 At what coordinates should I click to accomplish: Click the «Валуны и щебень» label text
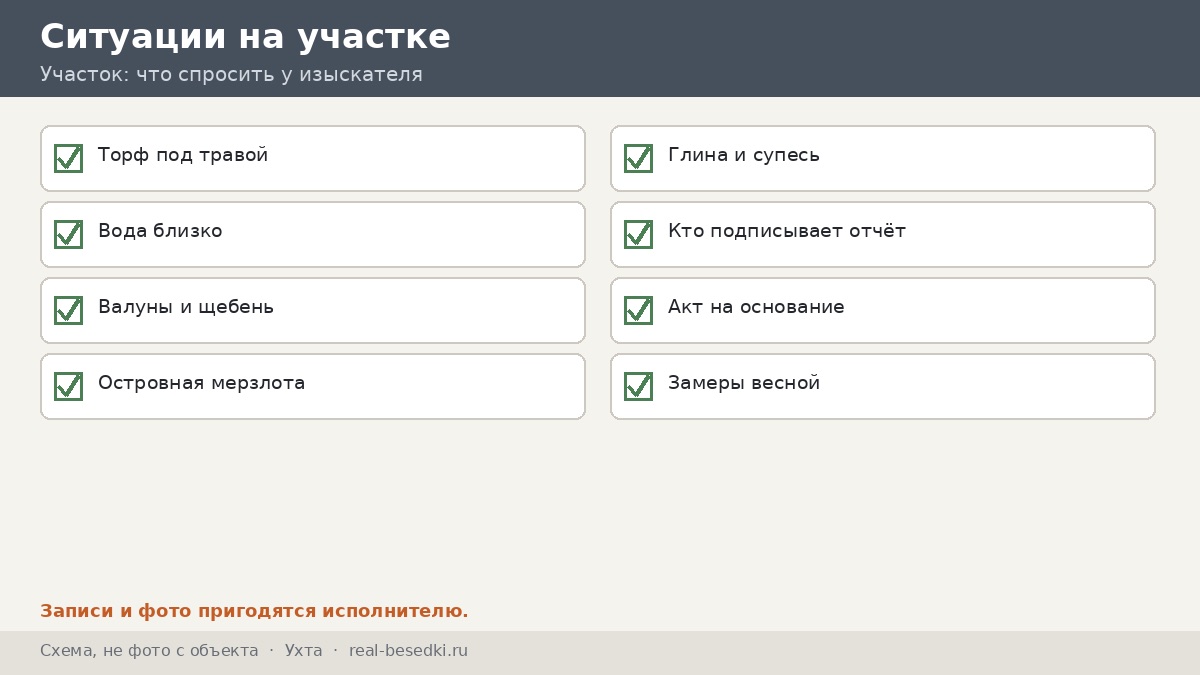coord(186,308)
